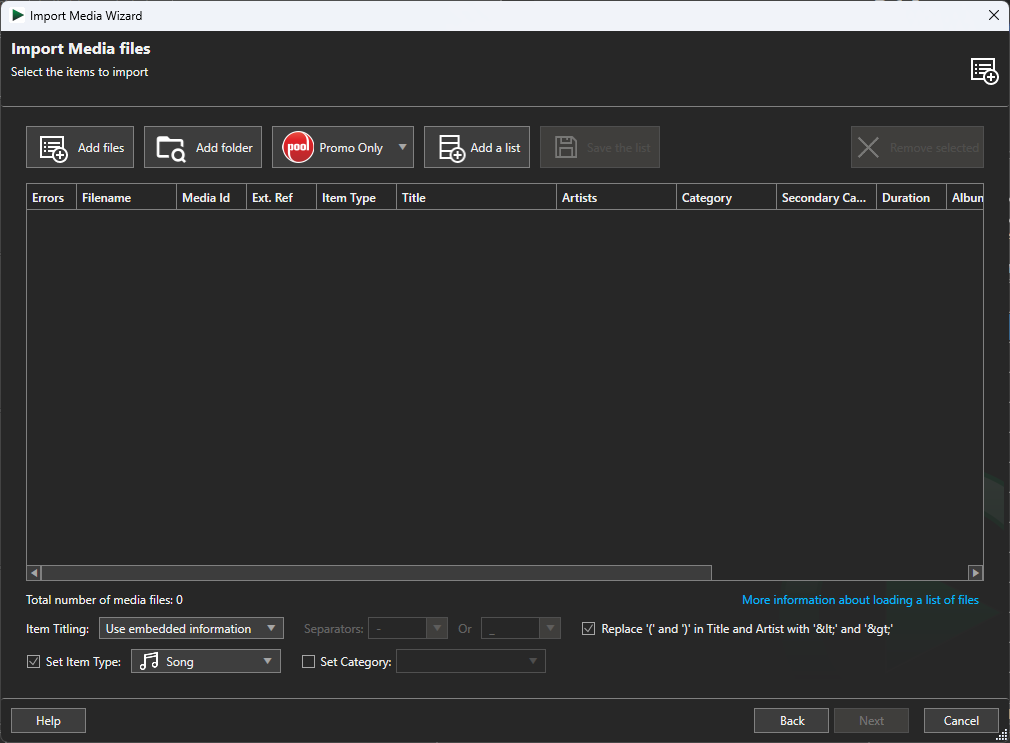1010x743 pixels.
Task: Click the Add folder icon button
Action: pos(171,148)
